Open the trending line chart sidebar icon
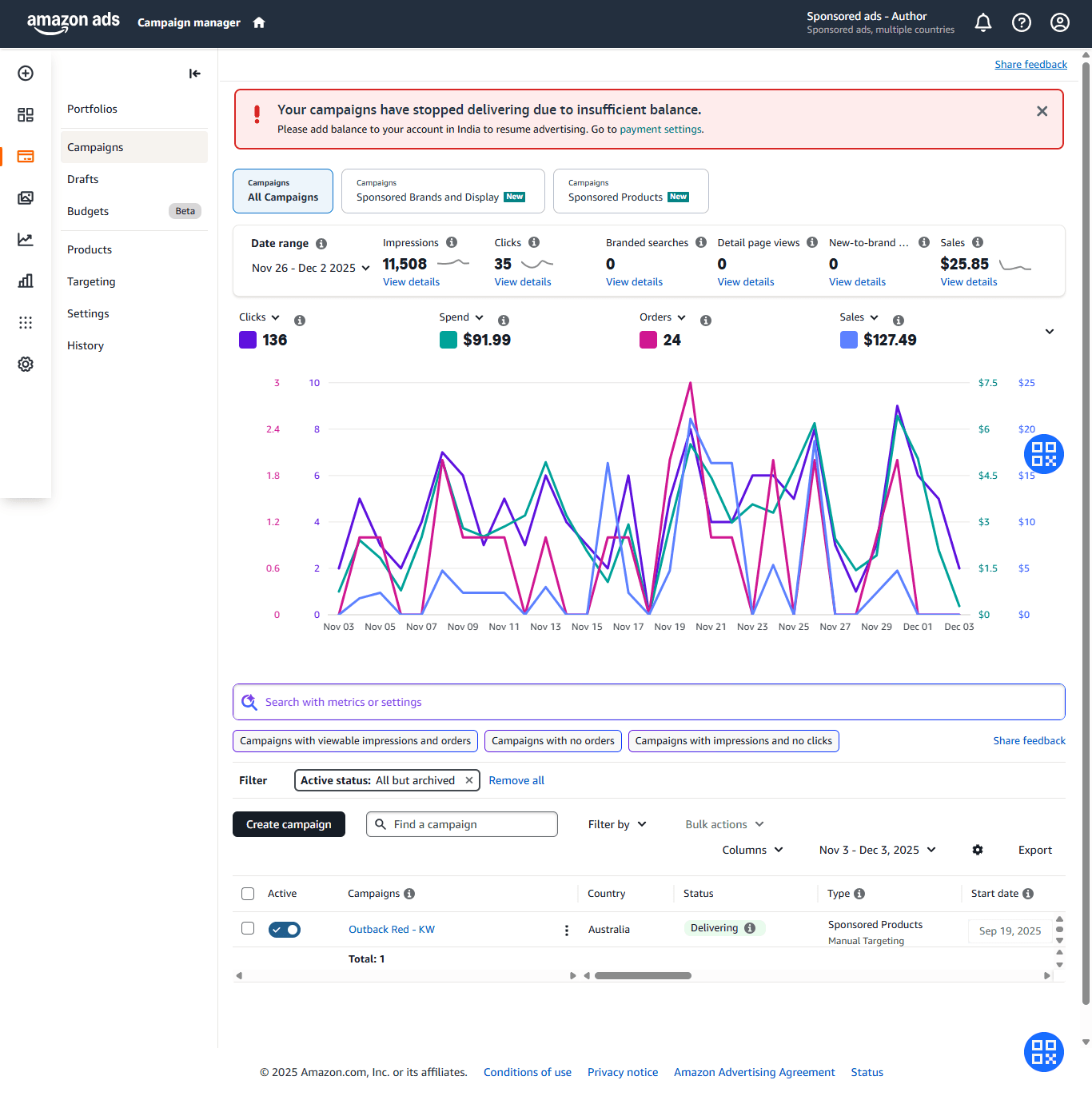 [26, 239]
